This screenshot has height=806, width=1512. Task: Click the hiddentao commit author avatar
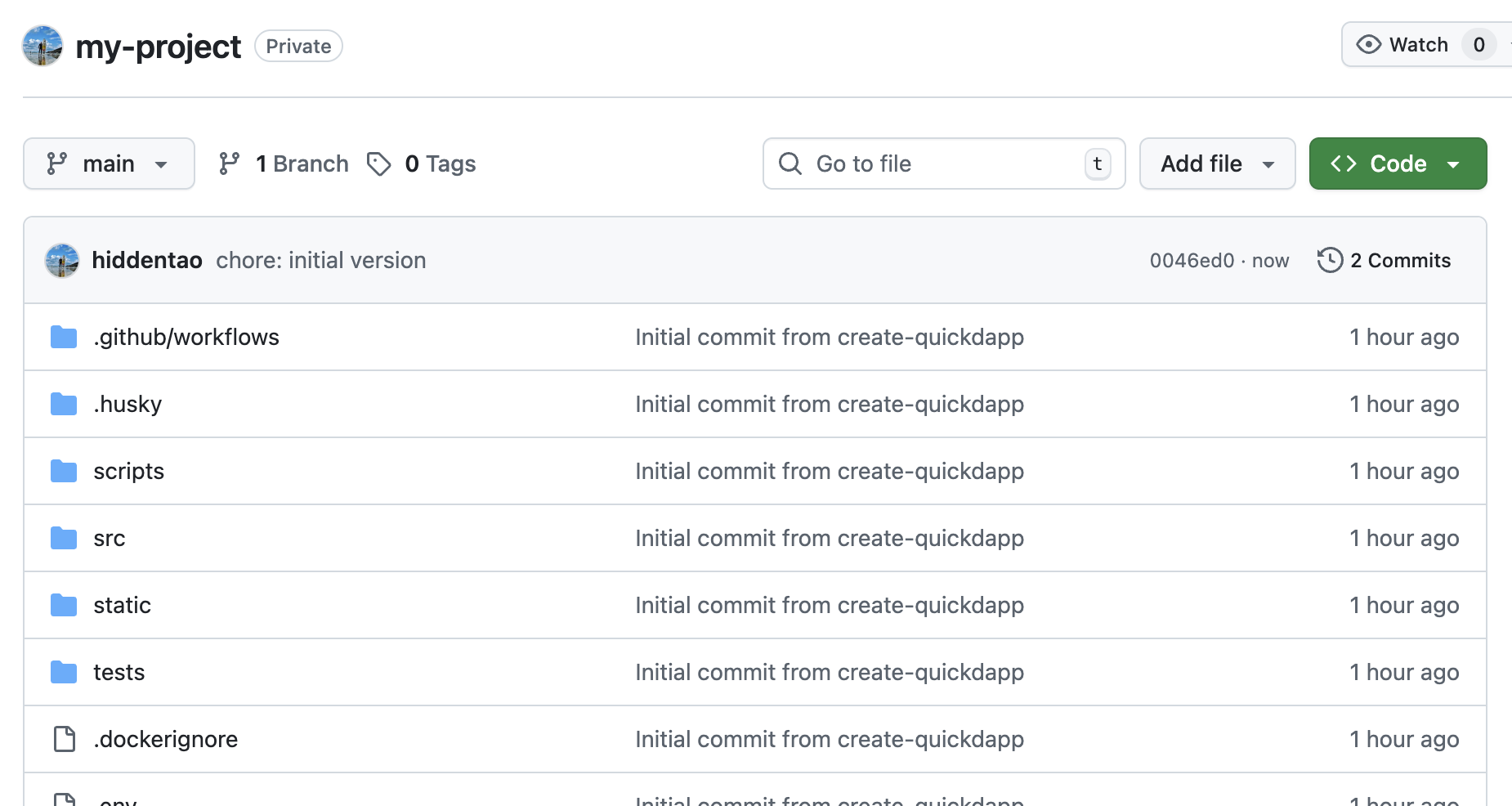(x=62, y=261)
